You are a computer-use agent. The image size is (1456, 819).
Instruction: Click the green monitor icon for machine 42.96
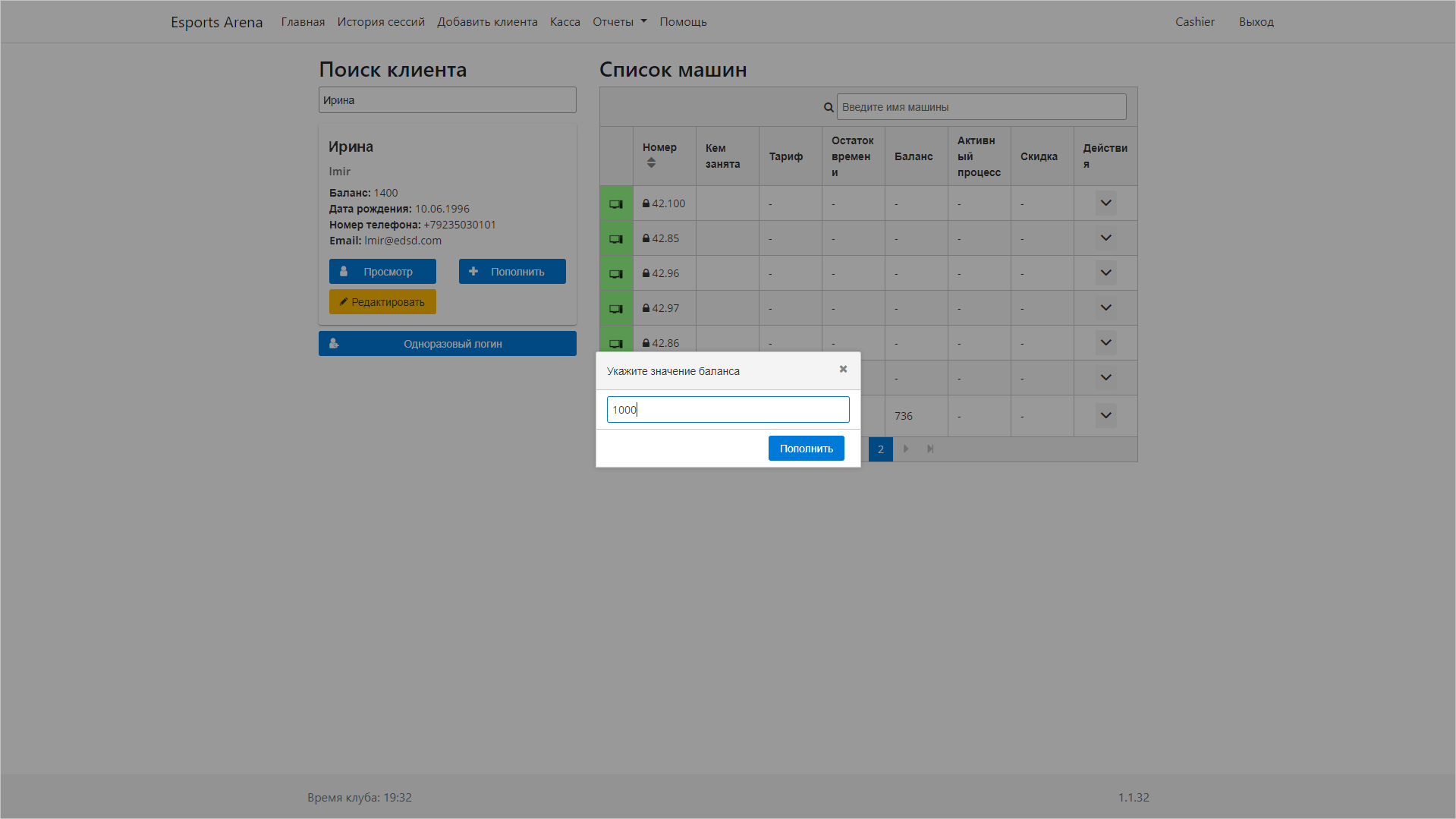coord(616,273)
